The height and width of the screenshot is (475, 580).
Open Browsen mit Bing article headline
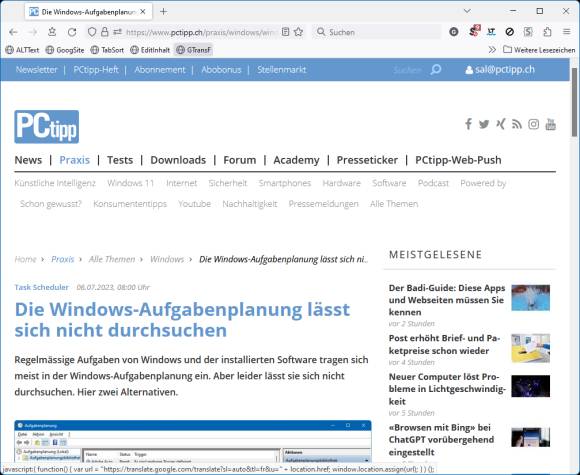pos(441,439)
